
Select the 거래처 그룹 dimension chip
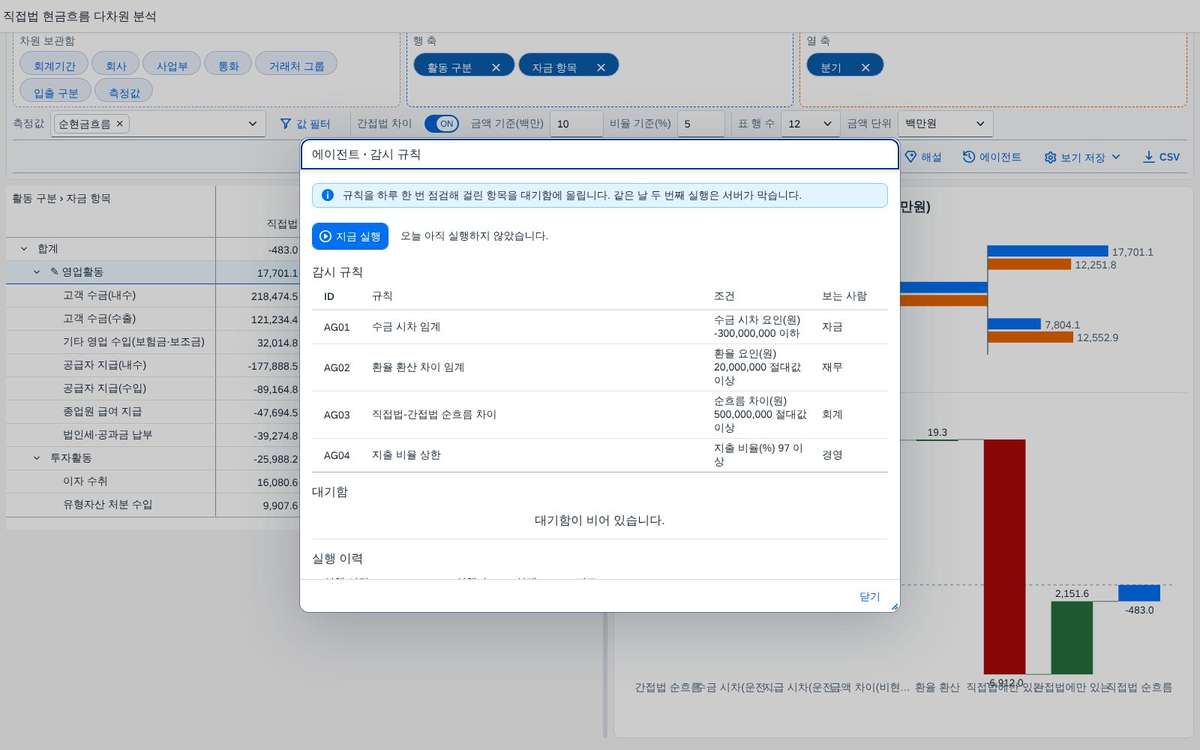296,66
